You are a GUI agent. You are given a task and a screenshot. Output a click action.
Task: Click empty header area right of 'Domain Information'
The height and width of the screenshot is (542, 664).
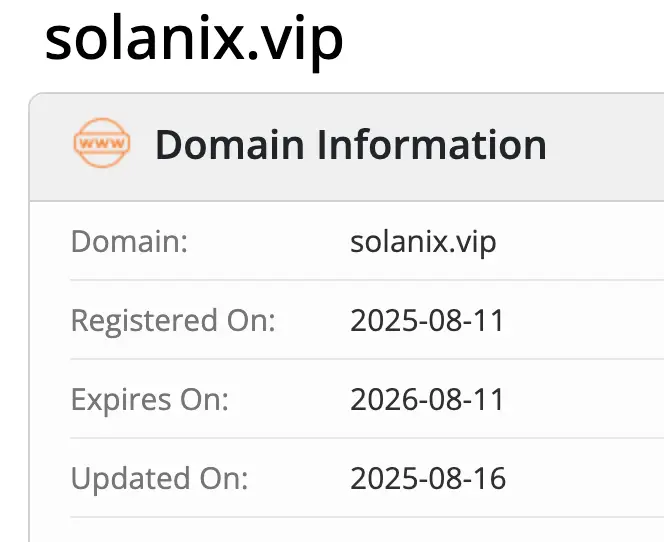[x=605, y=145]
